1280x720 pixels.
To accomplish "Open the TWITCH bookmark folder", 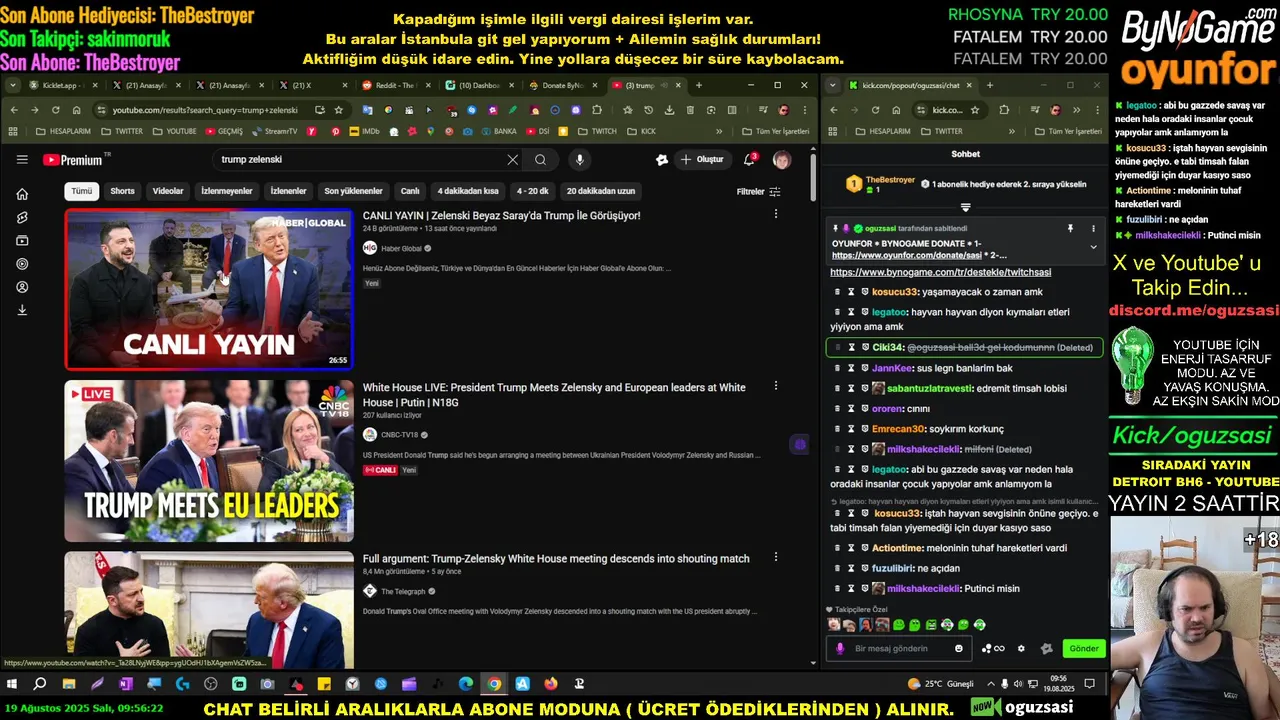I will click(597, 131).
